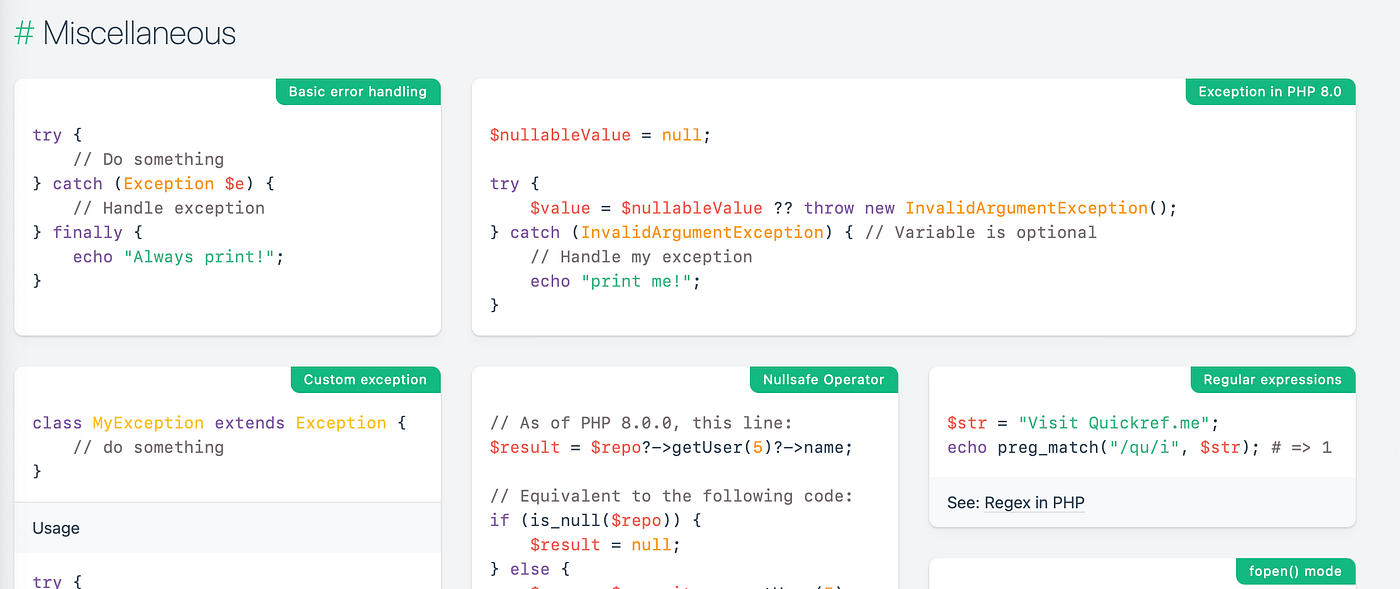Click the Exception in PHP 8.0 label
The width and height of the screenshot is (1400, 589).
[x=1270, y=91]
